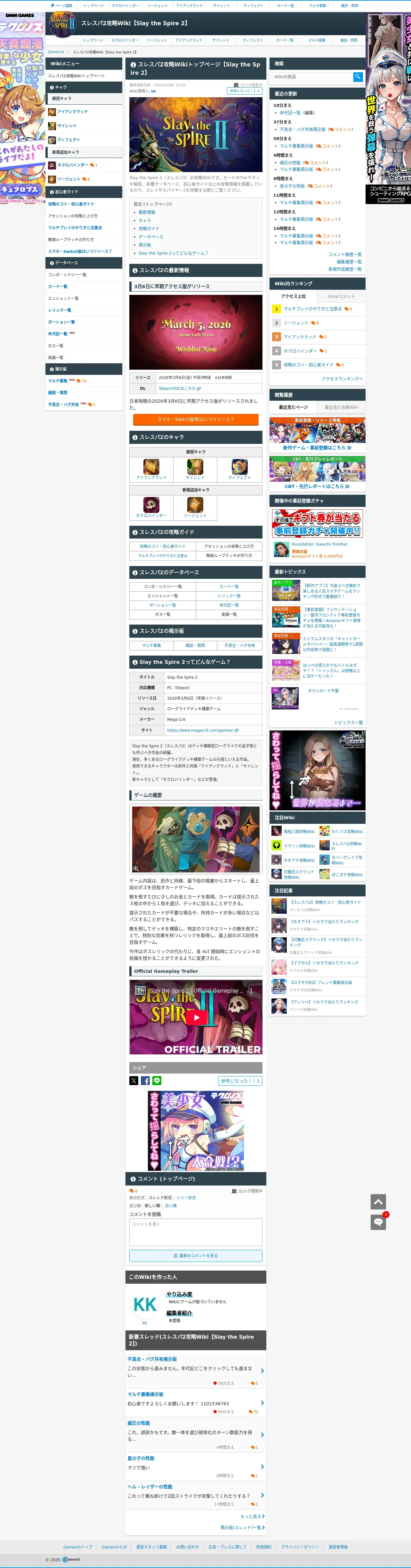Switch to Goodコメント ranking tab

pos(341,296)
